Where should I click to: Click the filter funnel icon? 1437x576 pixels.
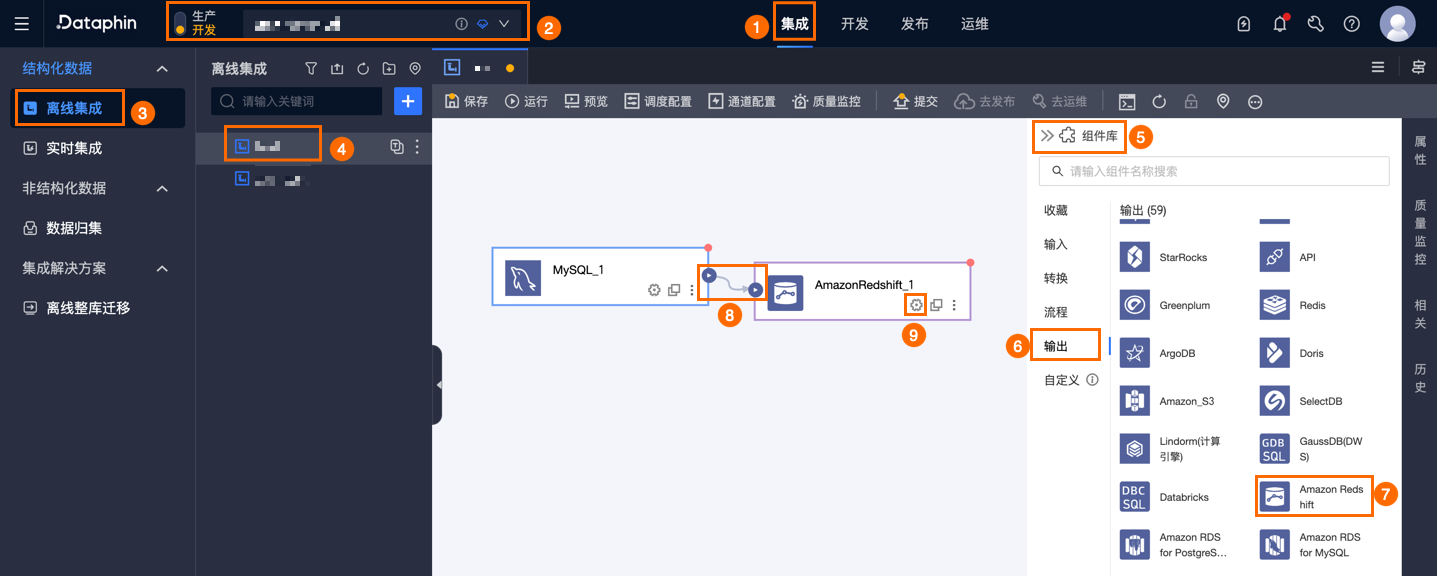click(311, 69)
